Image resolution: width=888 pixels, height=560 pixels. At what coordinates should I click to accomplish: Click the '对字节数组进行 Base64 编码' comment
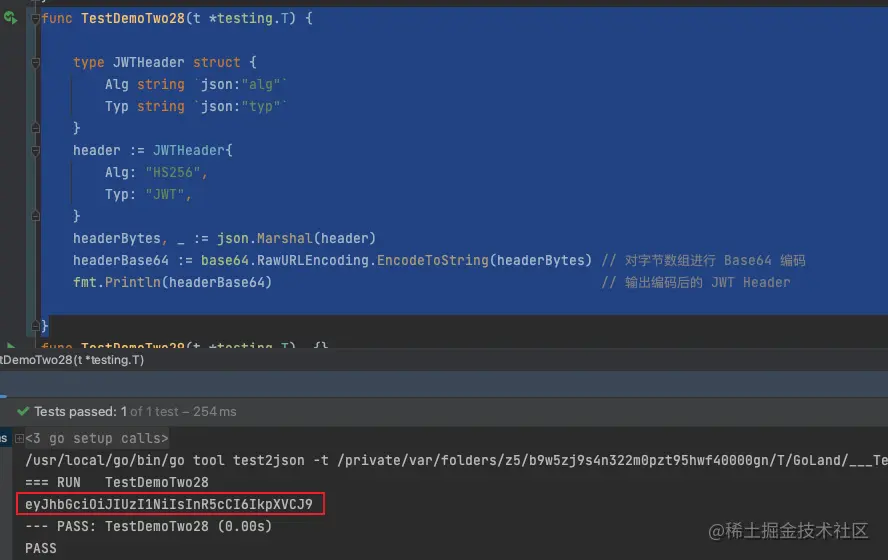pyautogui.click(x=703, y=260)
